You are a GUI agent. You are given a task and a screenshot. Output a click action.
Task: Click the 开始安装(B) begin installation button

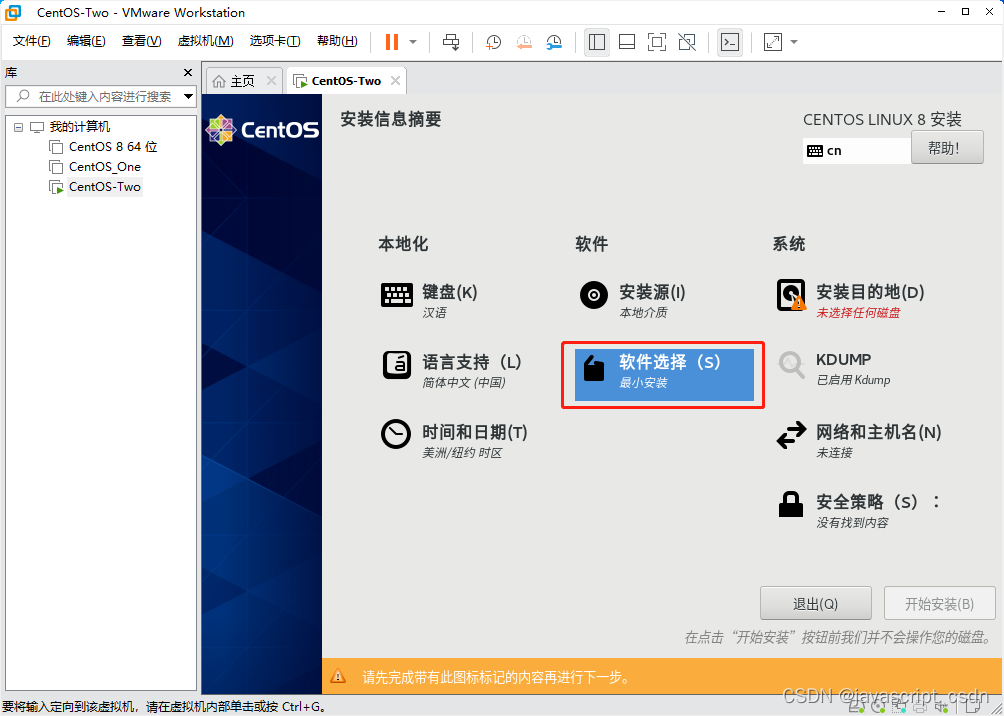coord(939,604)
